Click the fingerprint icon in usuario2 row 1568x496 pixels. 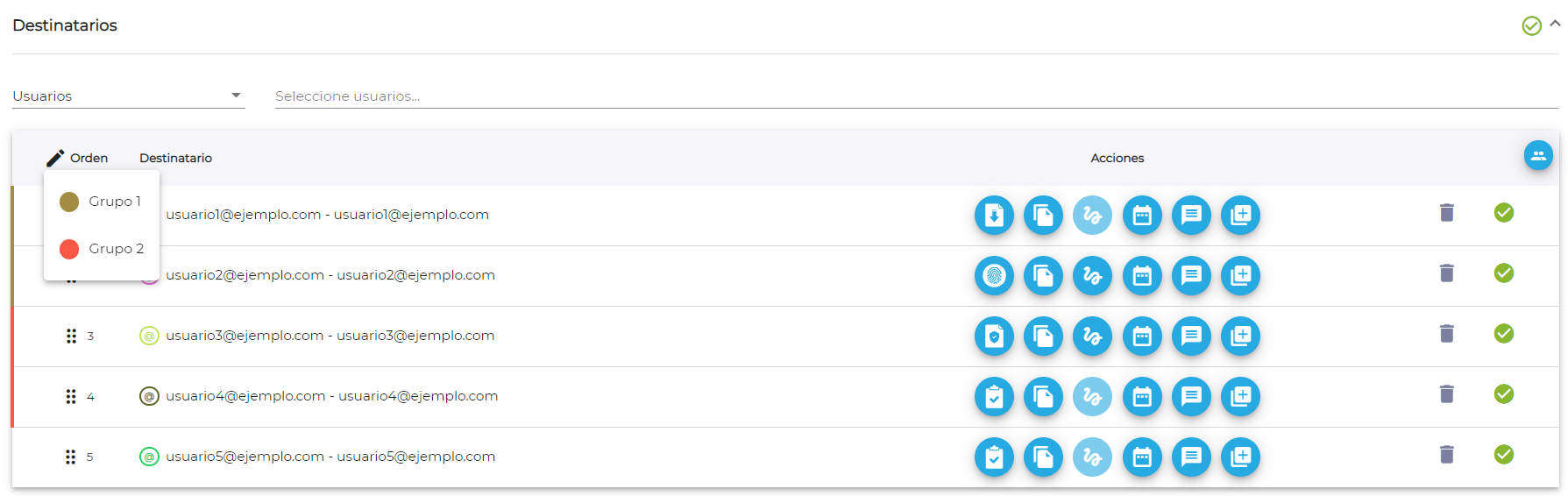pos(994,276)
